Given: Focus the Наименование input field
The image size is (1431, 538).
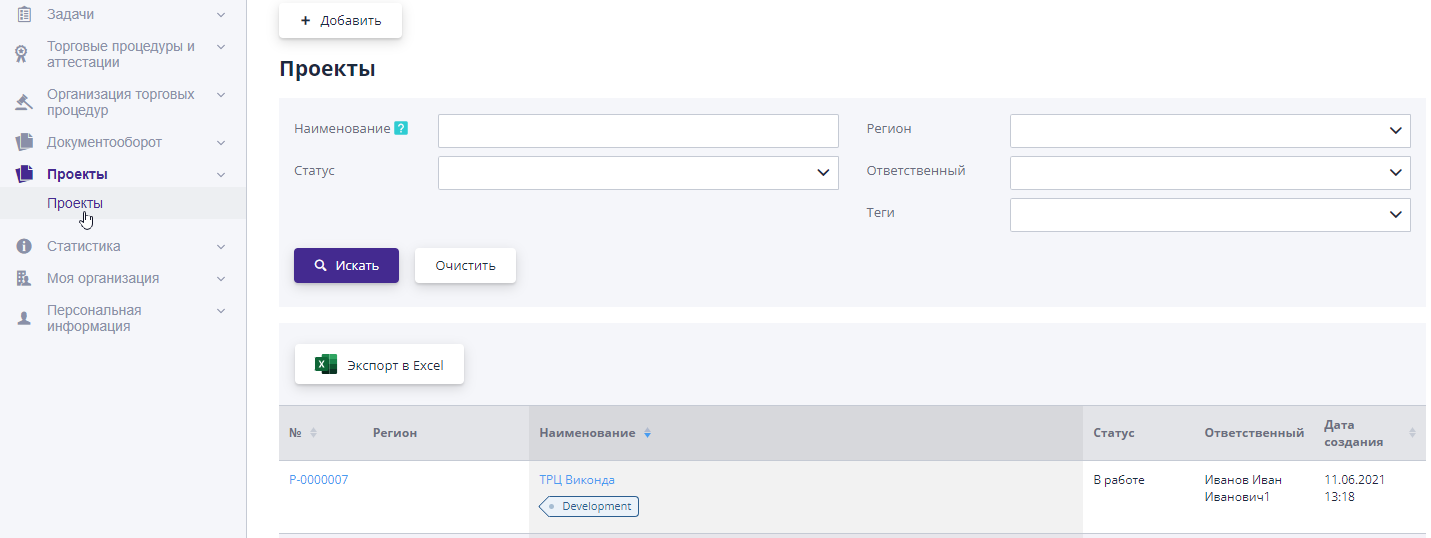Looking at the screenshot, I should (x=638, y=131).
